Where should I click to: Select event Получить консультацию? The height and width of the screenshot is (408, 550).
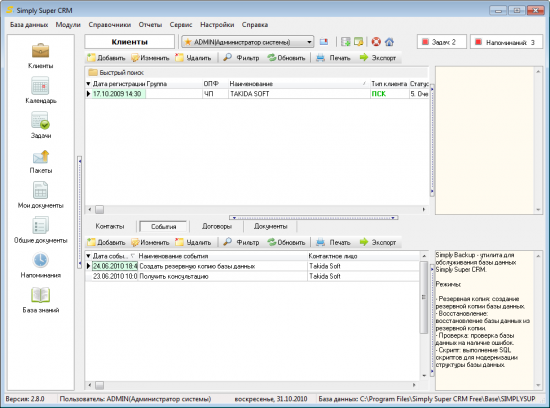222,276
